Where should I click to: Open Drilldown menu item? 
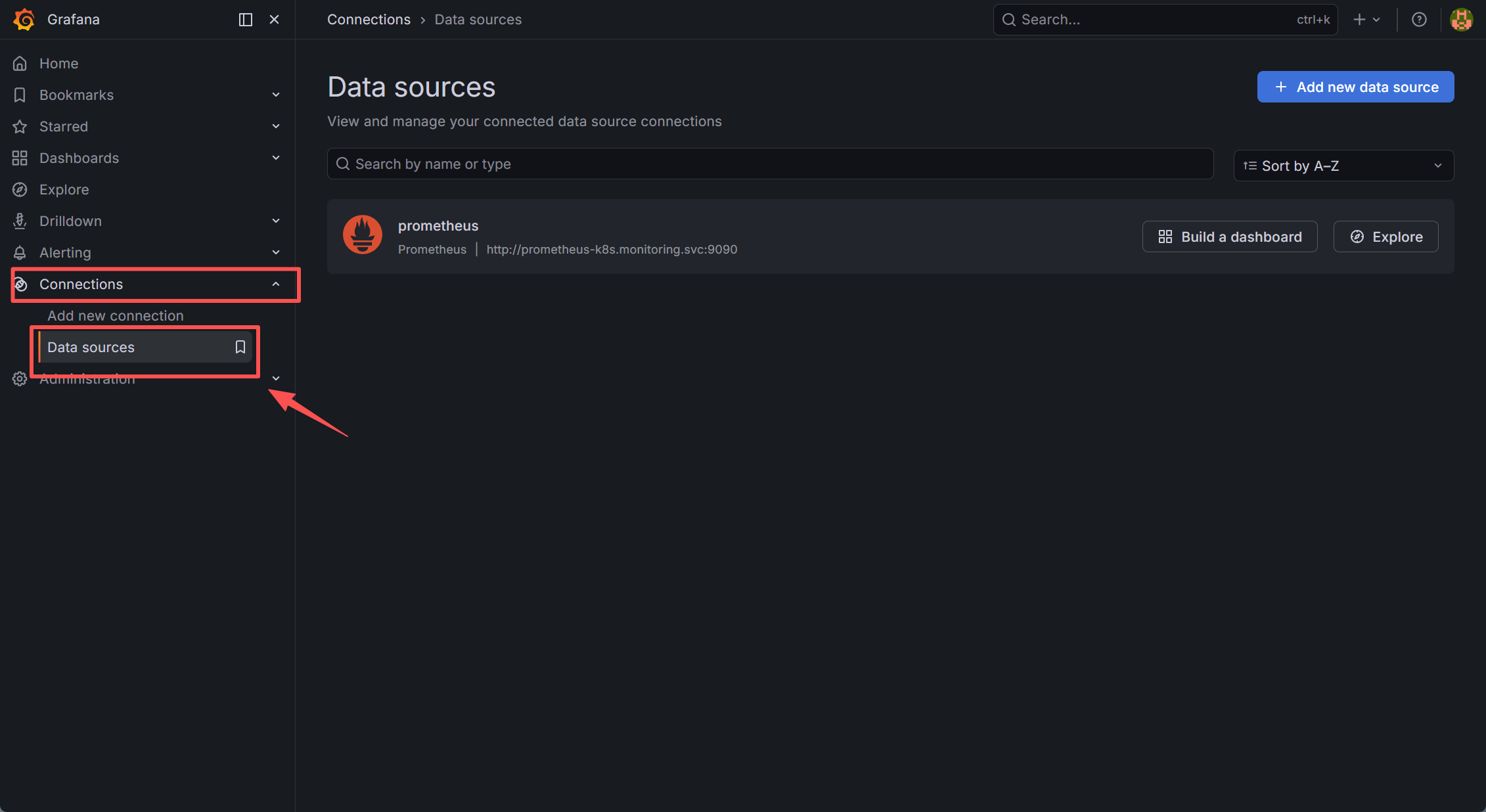click(x=70, y=221)
